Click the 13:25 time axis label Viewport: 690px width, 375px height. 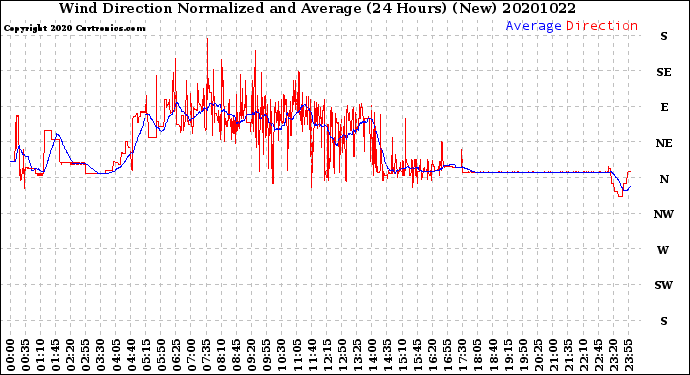(x=357, y=355)
